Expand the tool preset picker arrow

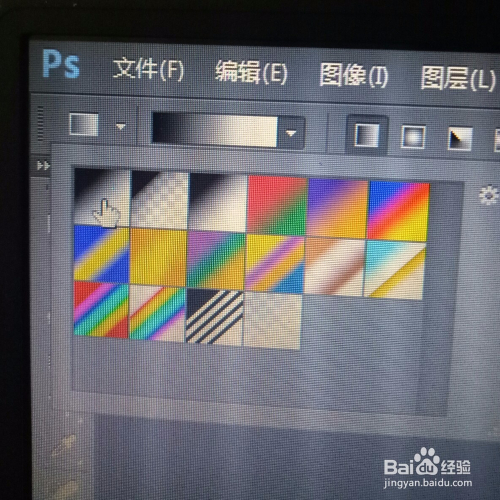[x=120, y=127]
